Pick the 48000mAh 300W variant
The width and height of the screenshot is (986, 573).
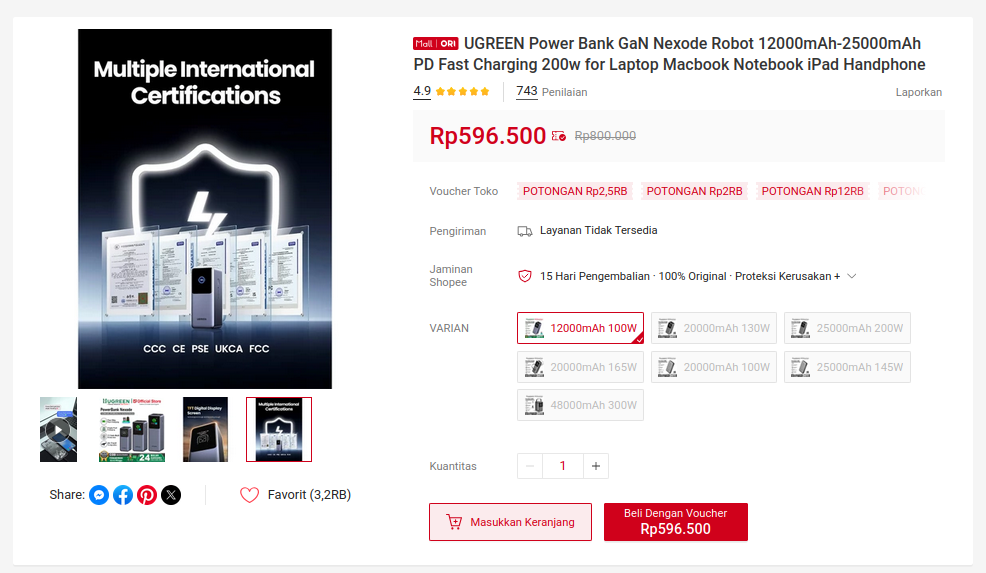coord(580,405)
